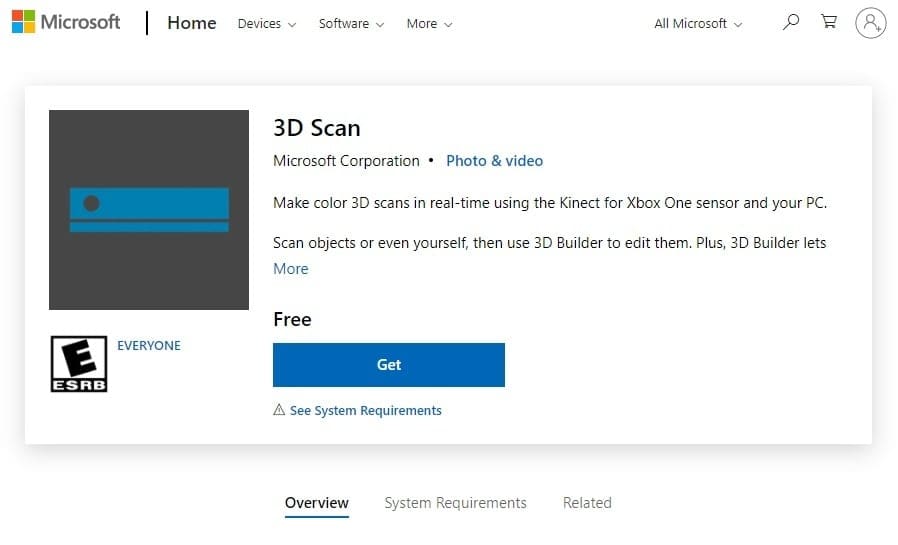The image size is (898, 545).
Task: Click the account sign-in avatar icon
Action: pyautogui.click(x=871, y=23)
